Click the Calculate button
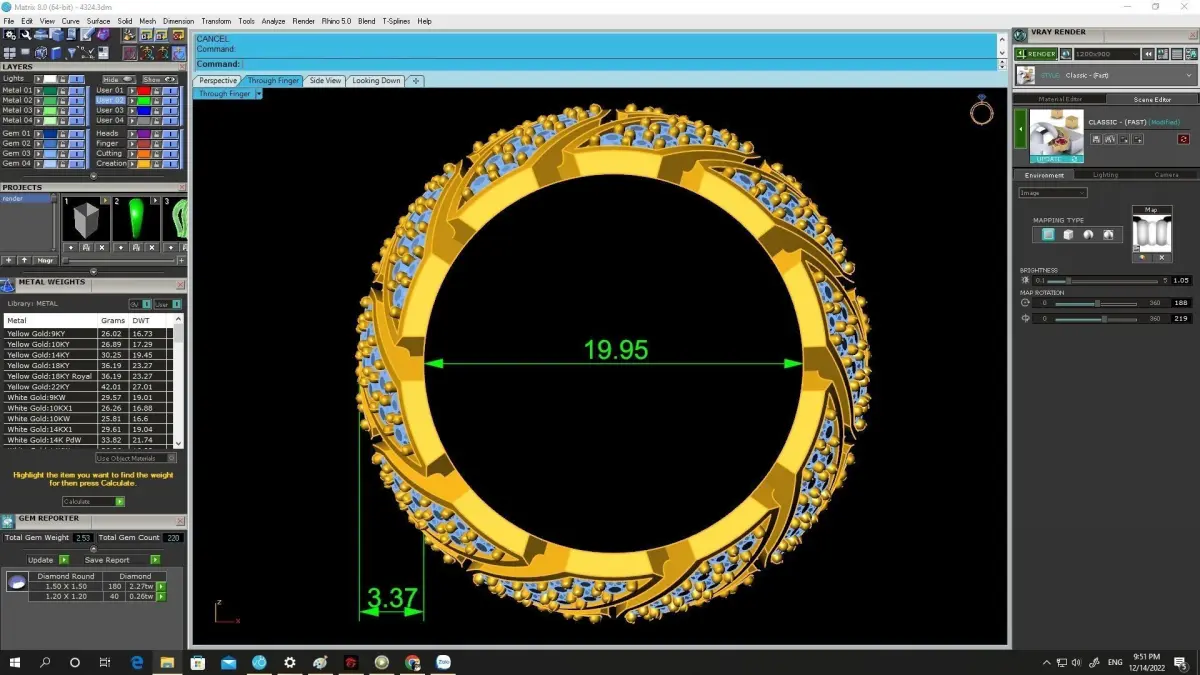The width and height of the screenshot is (1200, 675). click(x=93, y=502)
